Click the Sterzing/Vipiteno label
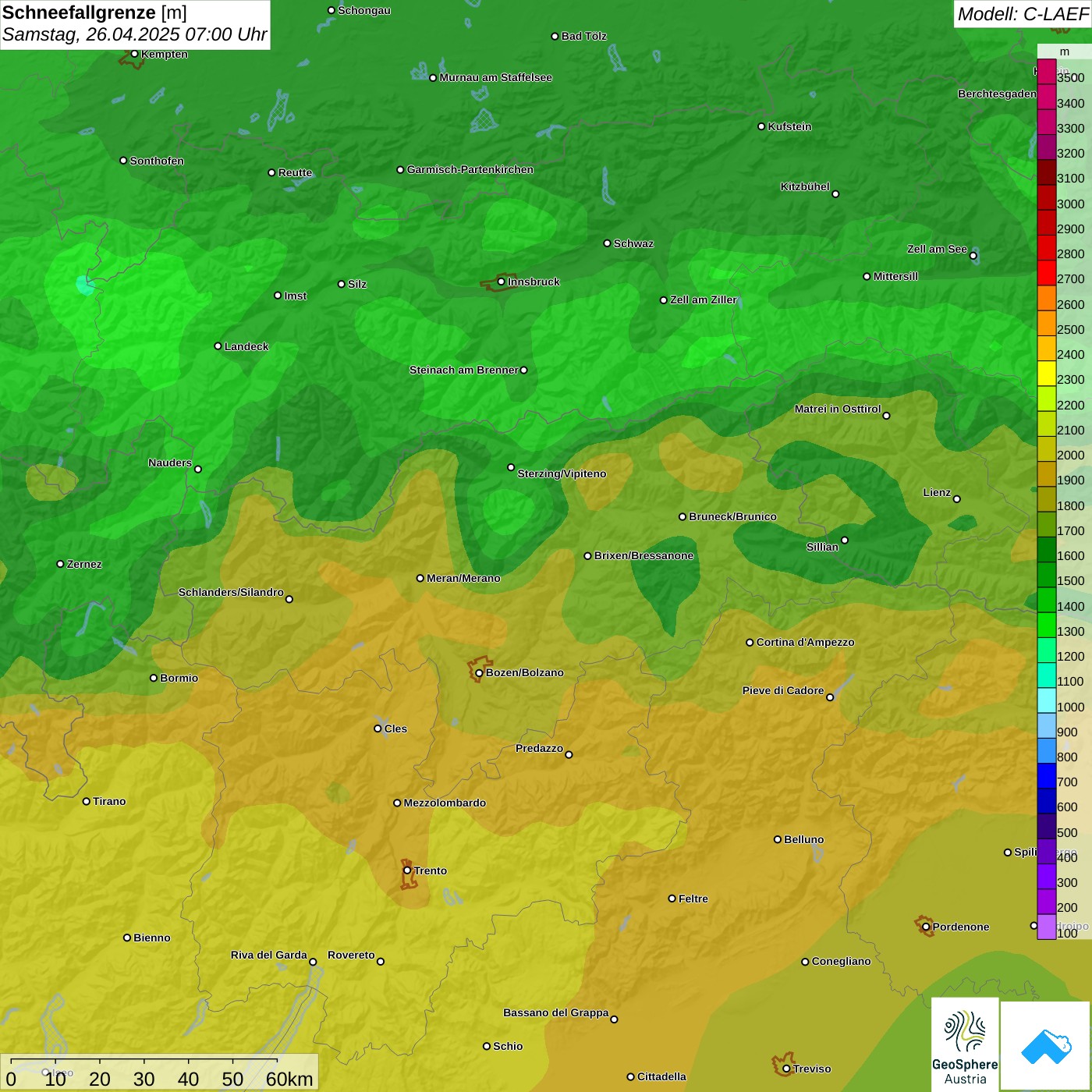The width and height of the screenshot is (1092, 1092). (x=562, y=473)
